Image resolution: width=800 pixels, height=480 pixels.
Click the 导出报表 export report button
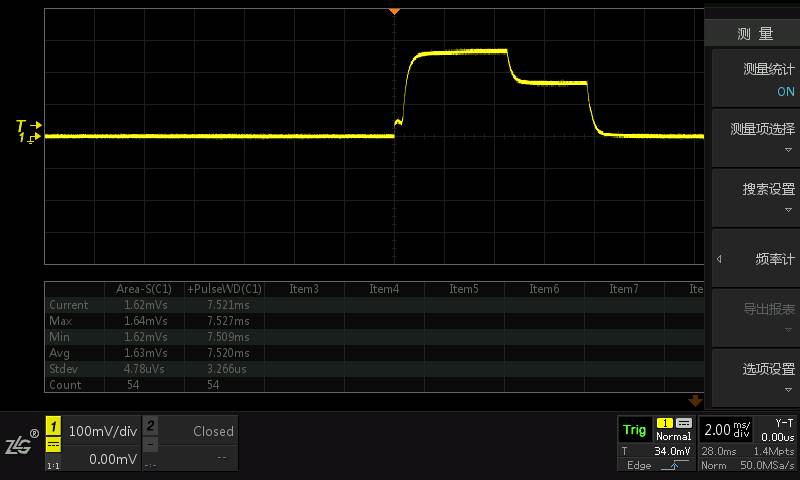point(755,317)
